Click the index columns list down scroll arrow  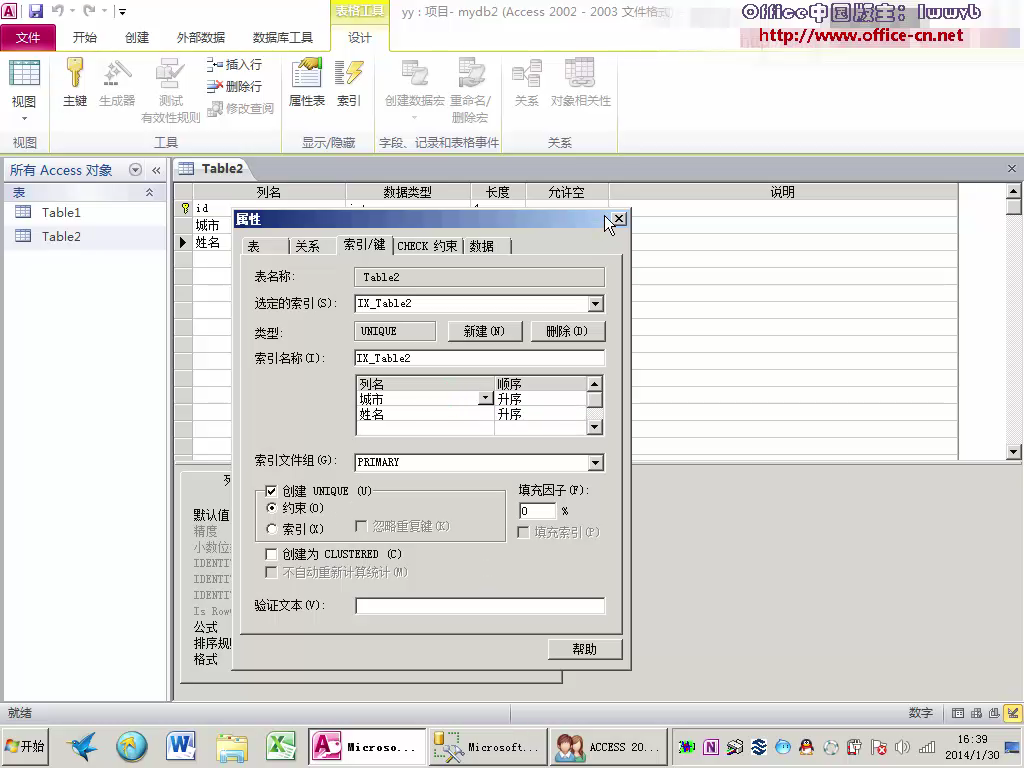[594, 427]
